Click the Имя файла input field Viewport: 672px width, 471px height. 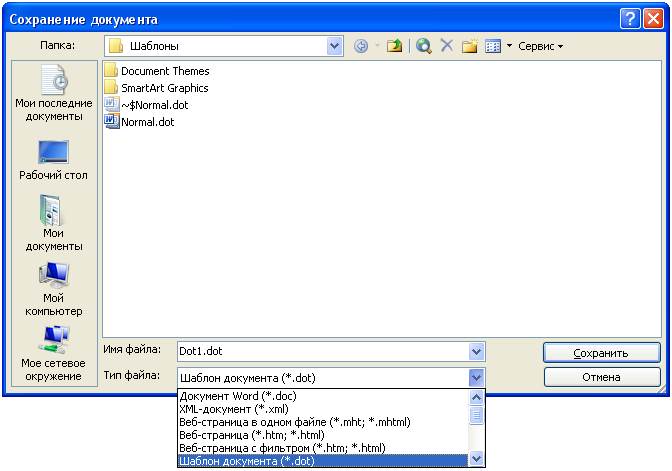point(323,351)
